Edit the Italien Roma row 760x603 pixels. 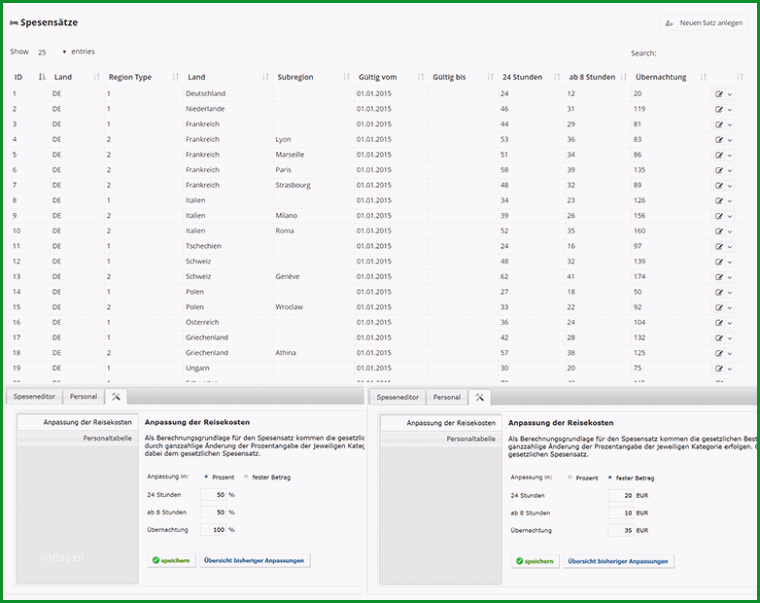coord(719,232)
